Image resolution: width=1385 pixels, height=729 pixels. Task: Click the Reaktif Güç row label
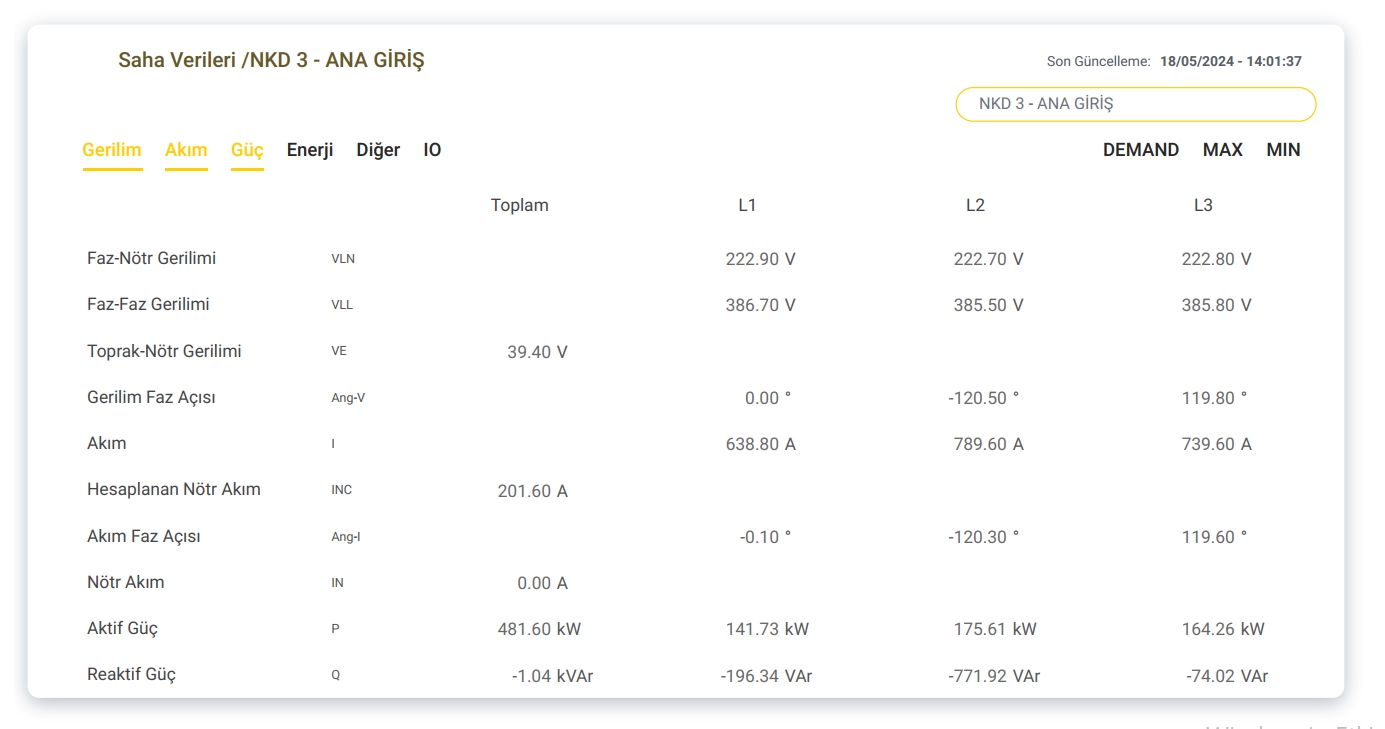pos(131,674)
